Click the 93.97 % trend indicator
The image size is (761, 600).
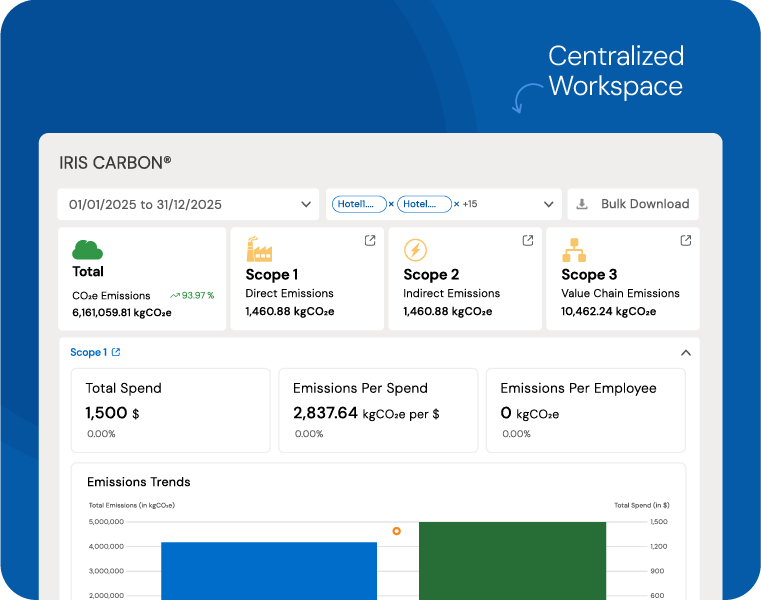click(x=192, y=295)
